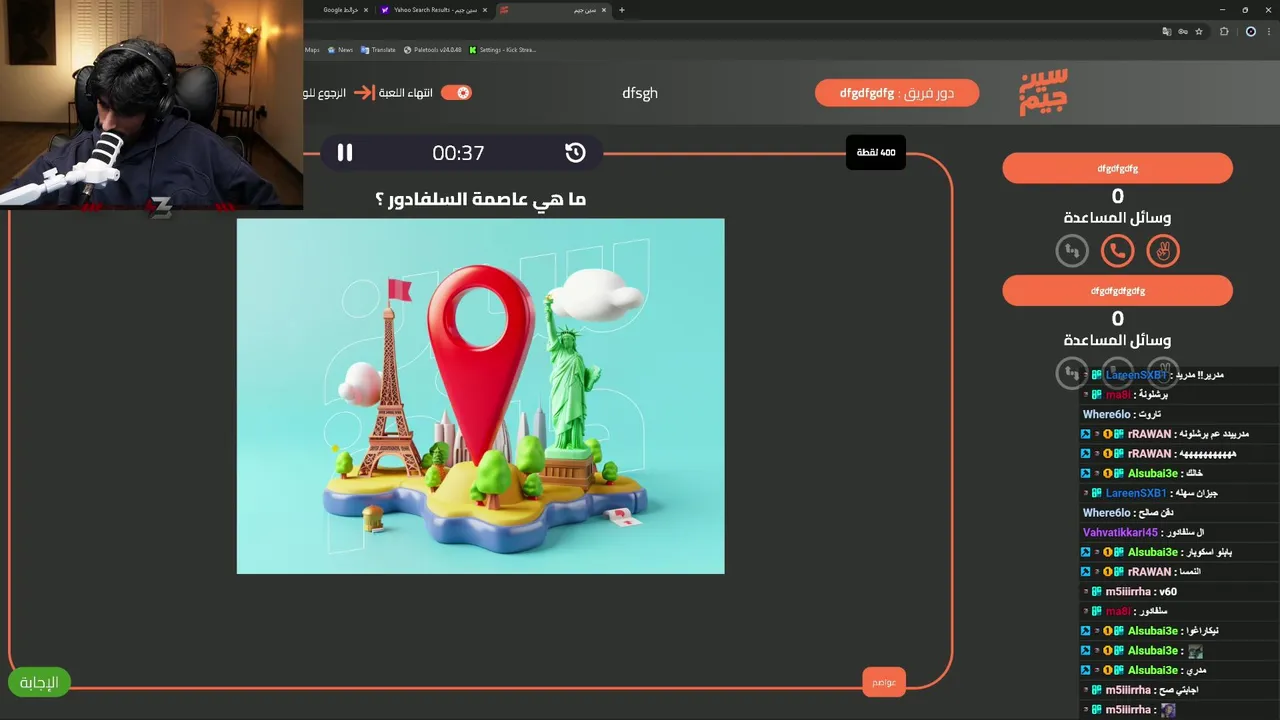This screenshot has width=1280, height=720.
Task: Click the score 0 under team dfgdfgdfg
Action: [x=1117, y=197]
